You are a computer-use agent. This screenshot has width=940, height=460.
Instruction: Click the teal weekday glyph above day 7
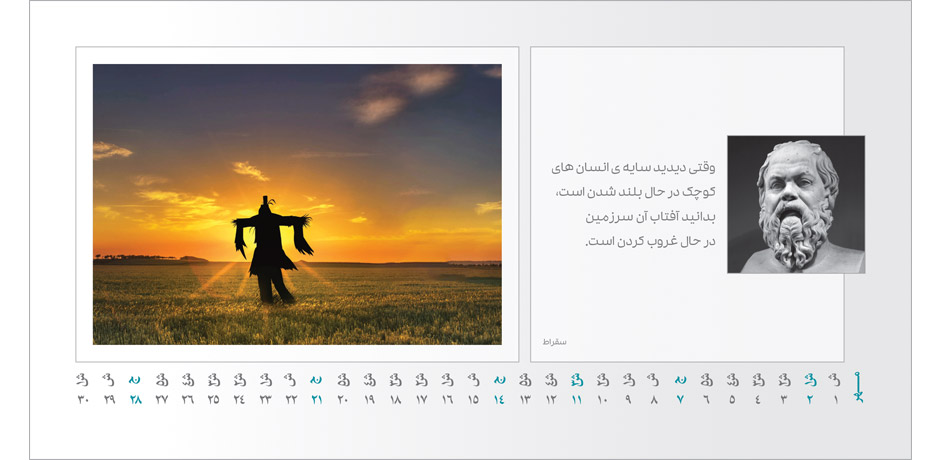pos(680,380)
